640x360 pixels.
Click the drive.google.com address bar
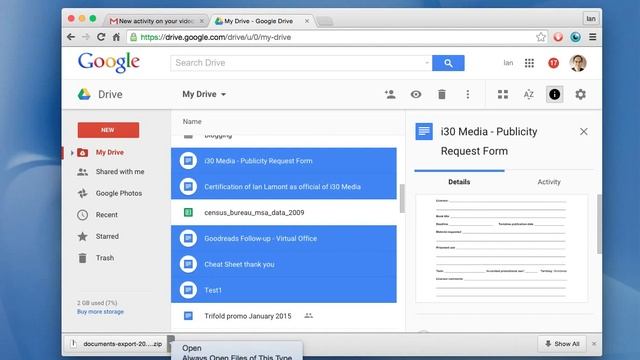click(336, 37)
